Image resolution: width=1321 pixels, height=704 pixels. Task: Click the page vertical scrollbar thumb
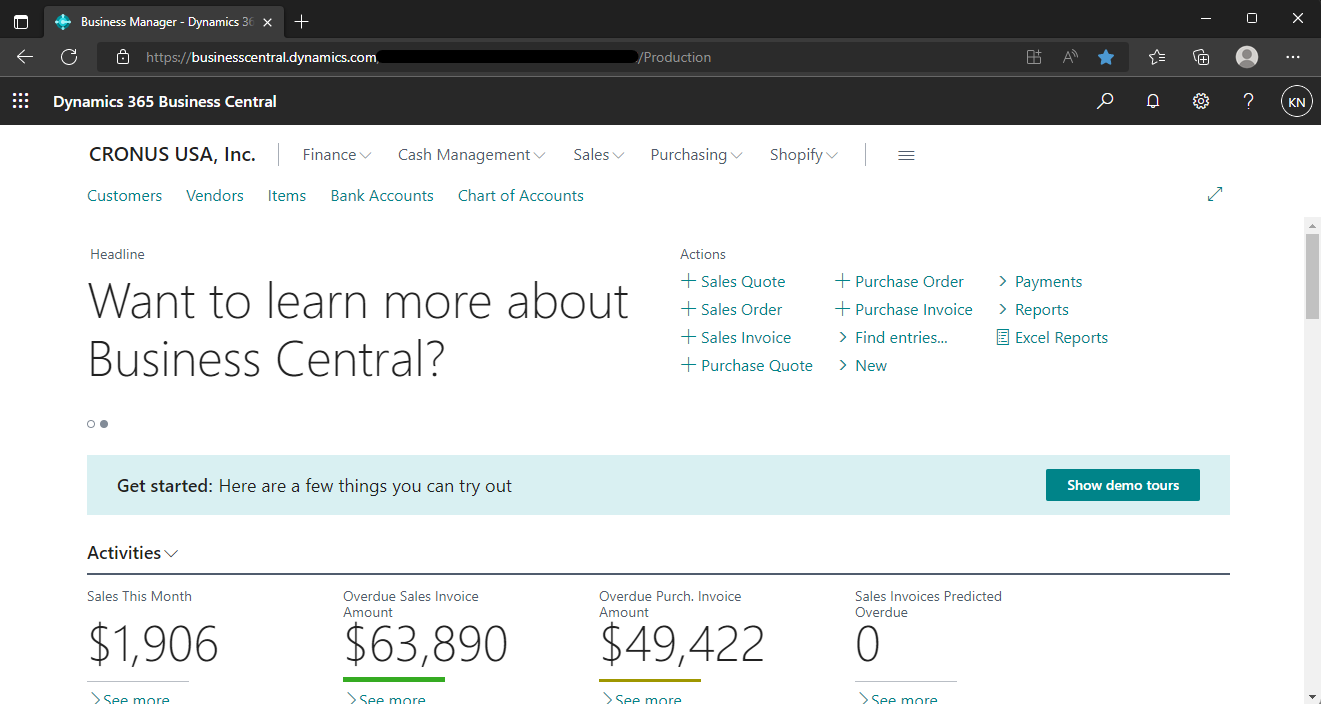point(1312,276)
